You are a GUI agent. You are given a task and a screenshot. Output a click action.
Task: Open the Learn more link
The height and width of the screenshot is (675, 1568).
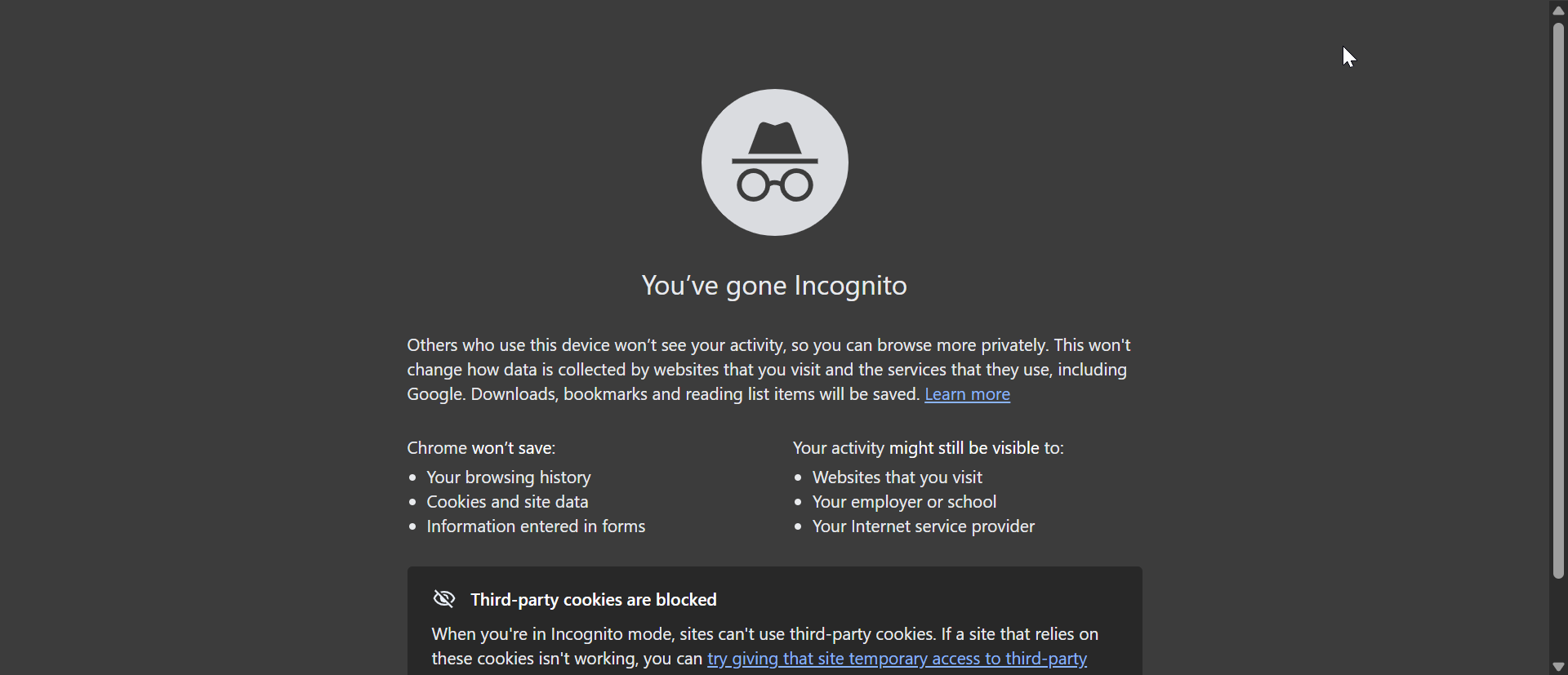tap(967, 395)
